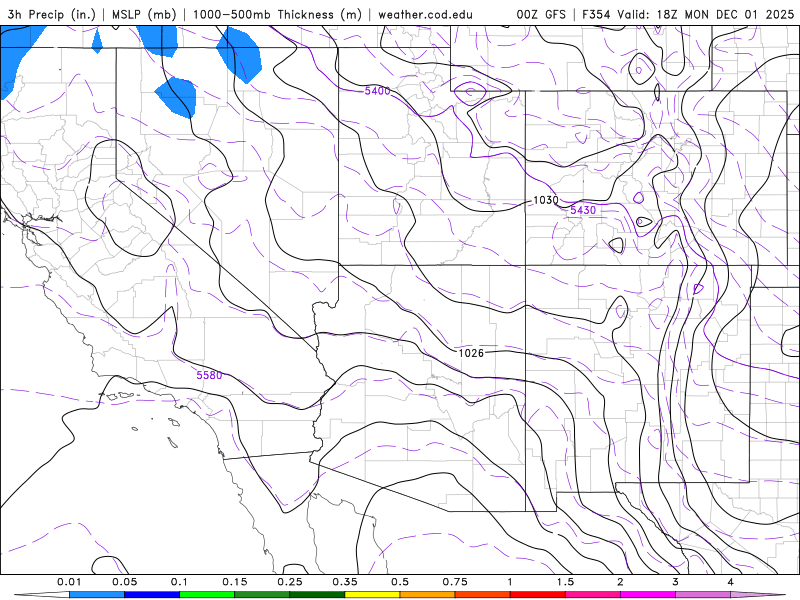This screenshot has width=800, height=600.
Task: Click the 0.15 legend value
Action: pyautogui.click(x=235, y=582)
